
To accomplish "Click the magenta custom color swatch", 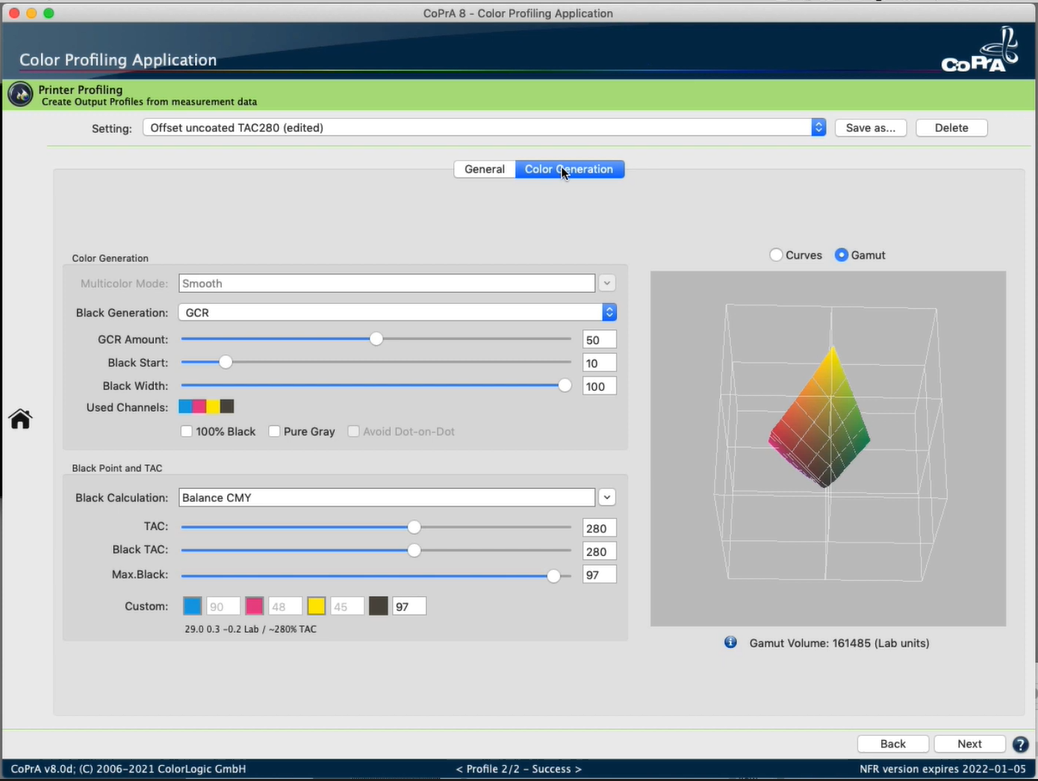I will (255, 606).
